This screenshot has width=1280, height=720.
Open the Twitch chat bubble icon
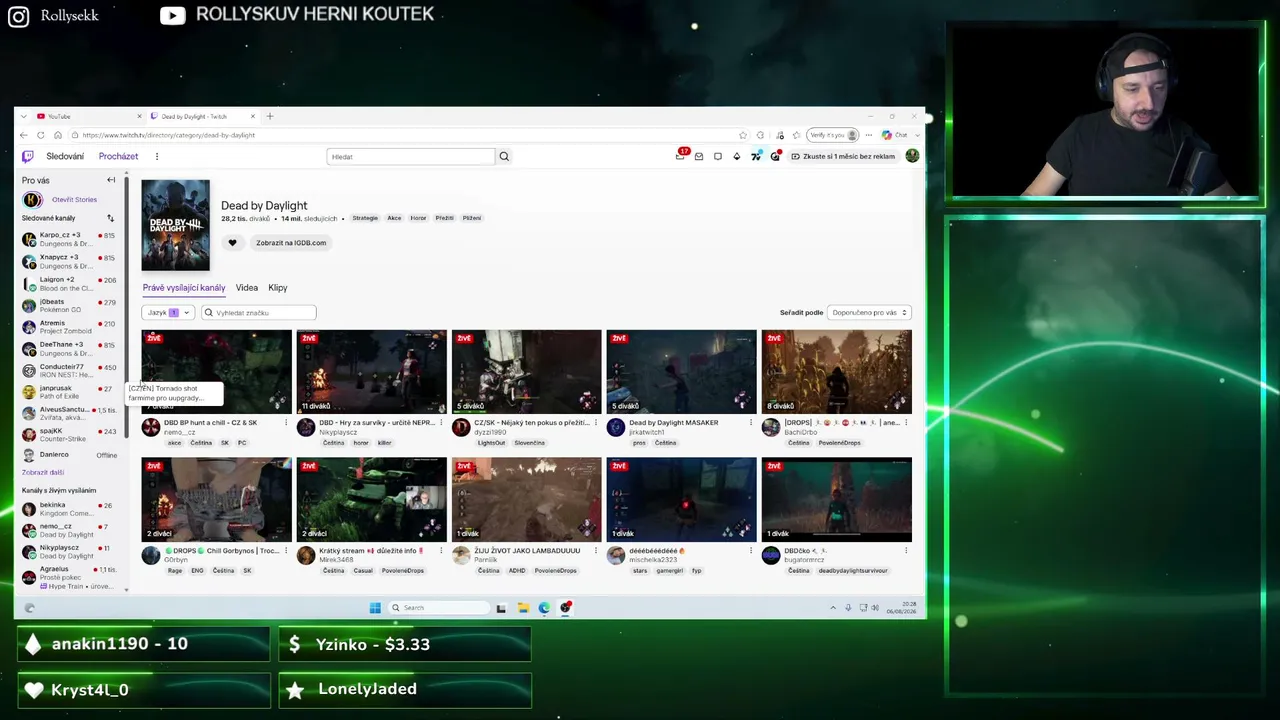[x=718, y=156]
